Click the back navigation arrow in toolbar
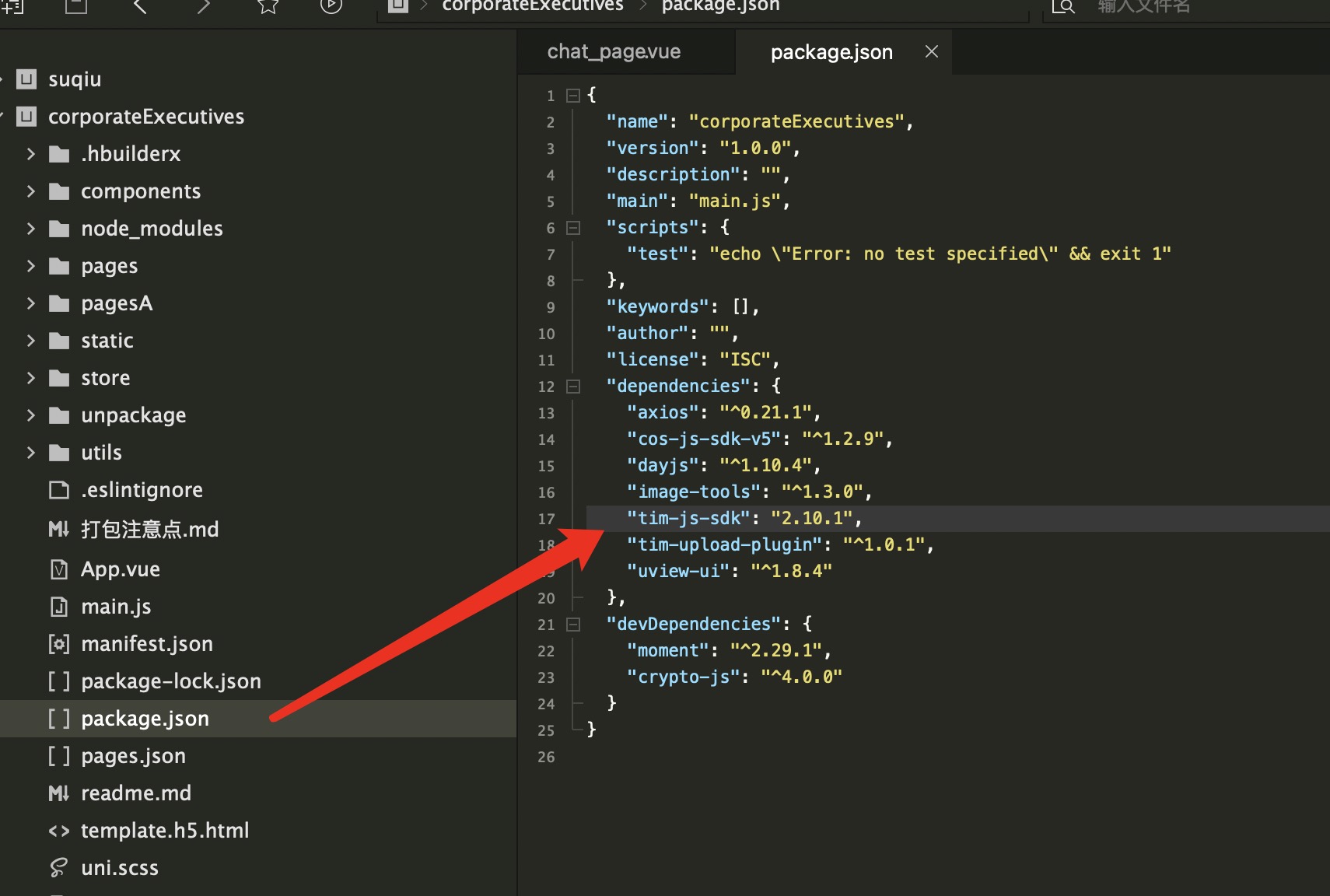Viewport: 1330px width, 896px height. pos(140,6)
